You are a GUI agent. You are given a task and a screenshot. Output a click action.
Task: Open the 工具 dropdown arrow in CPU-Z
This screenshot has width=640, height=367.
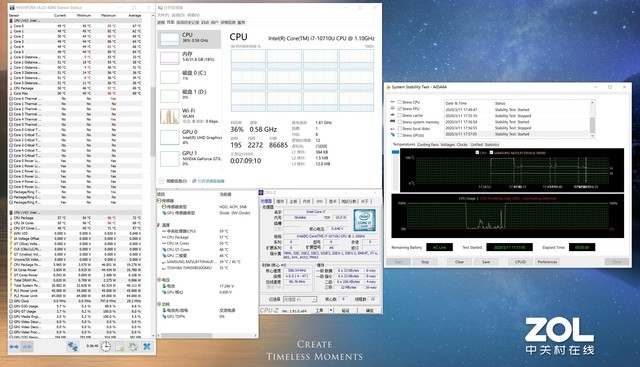[331, 310]
